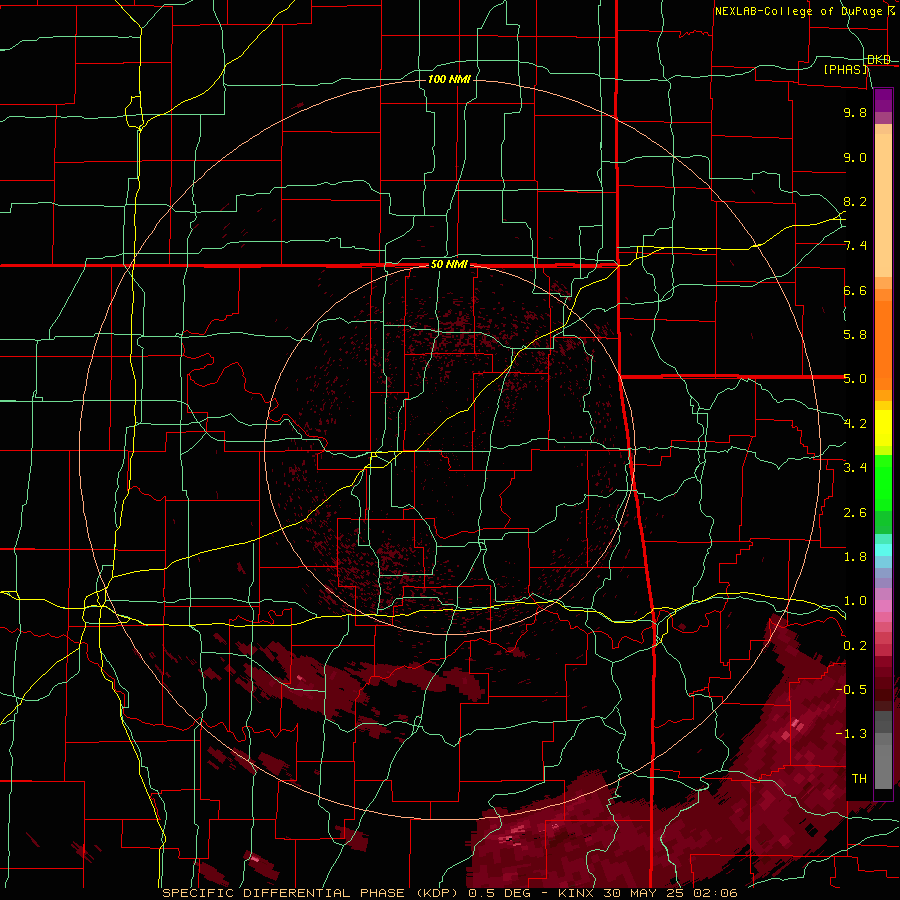Click the 50 NMI range ring label

(x=449, y=265)
